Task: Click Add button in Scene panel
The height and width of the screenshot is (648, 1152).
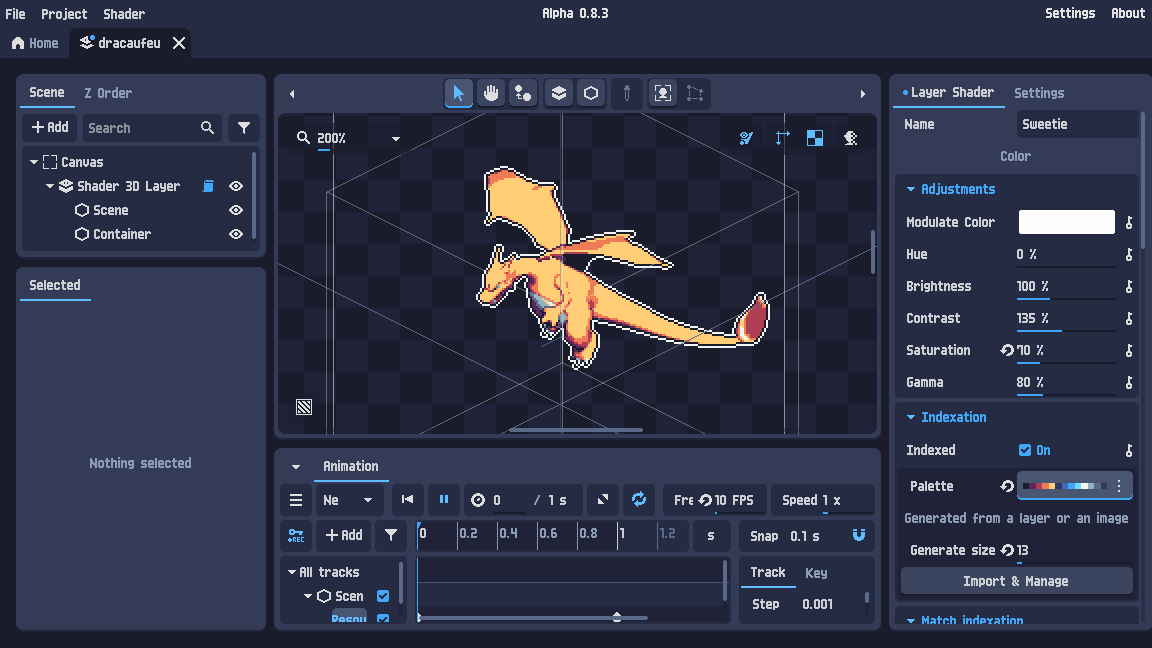Action: (49, 128)
